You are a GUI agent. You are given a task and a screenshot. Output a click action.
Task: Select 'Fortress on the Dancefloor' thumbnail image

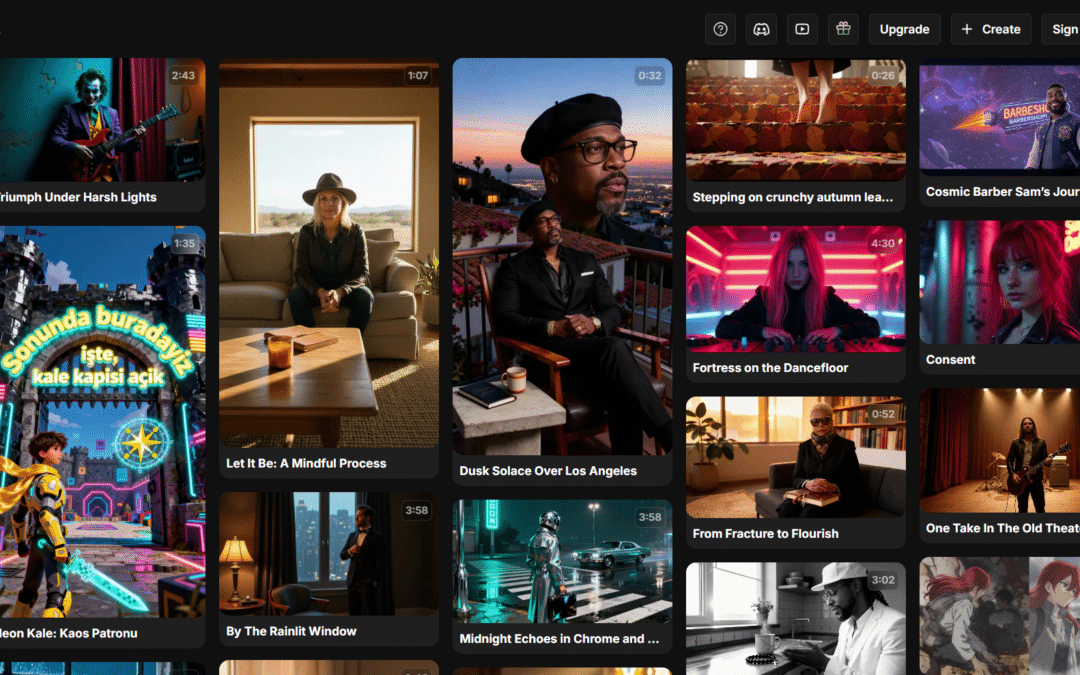pos(795,289)
